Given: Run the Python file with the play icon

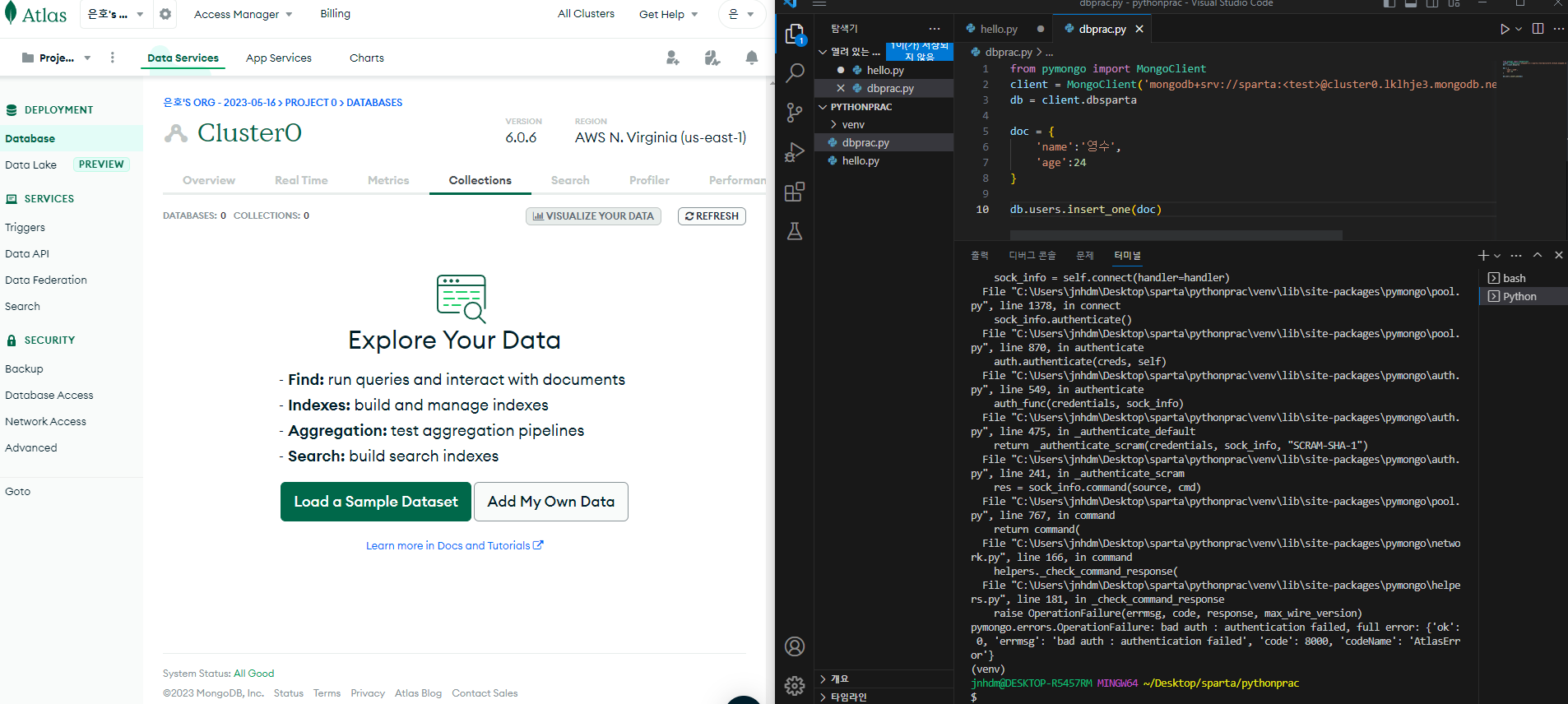Looking at the screenshot, I should coord(1505,29).
